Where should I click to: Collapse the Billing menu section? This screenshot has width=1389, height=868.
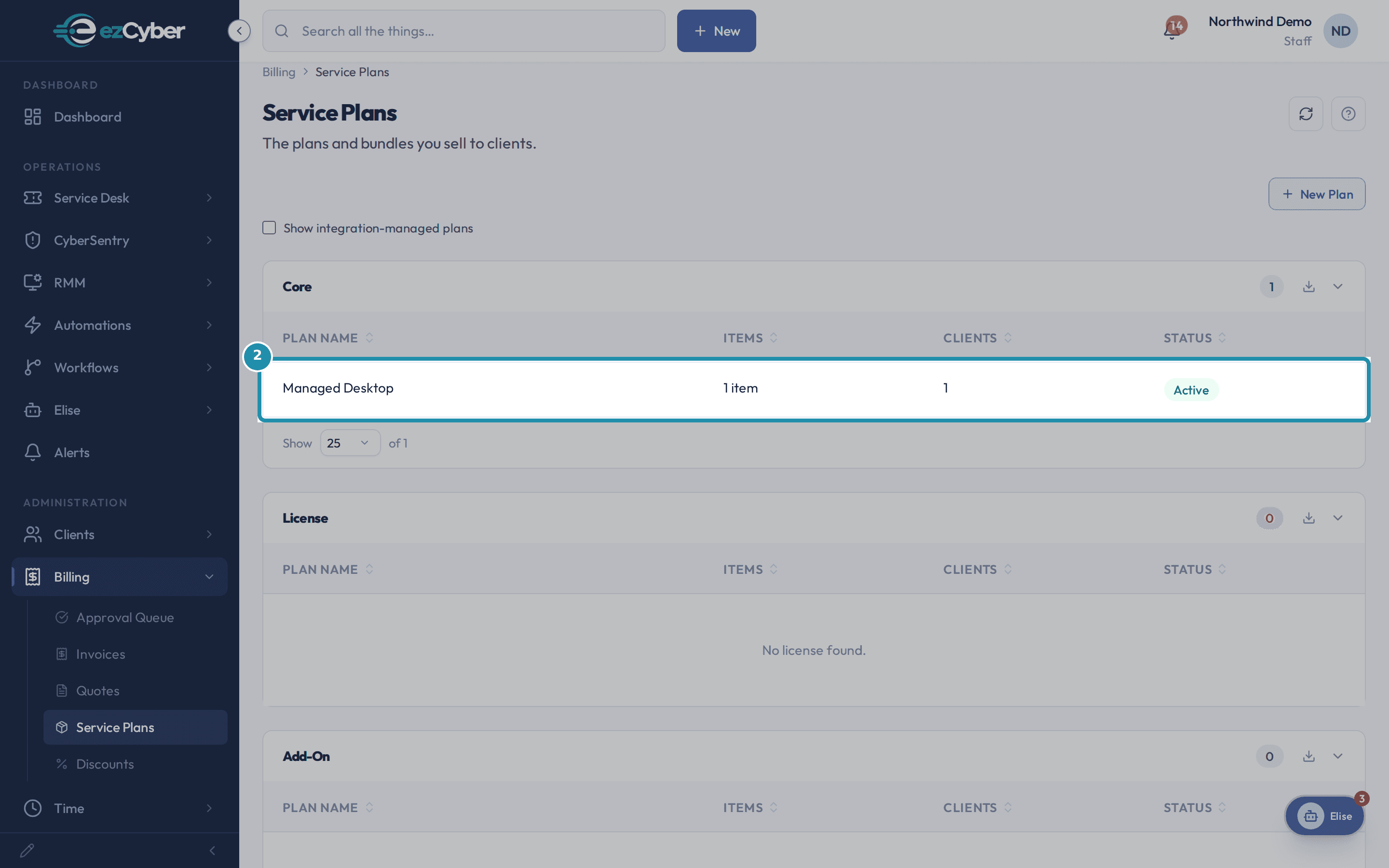120,576
